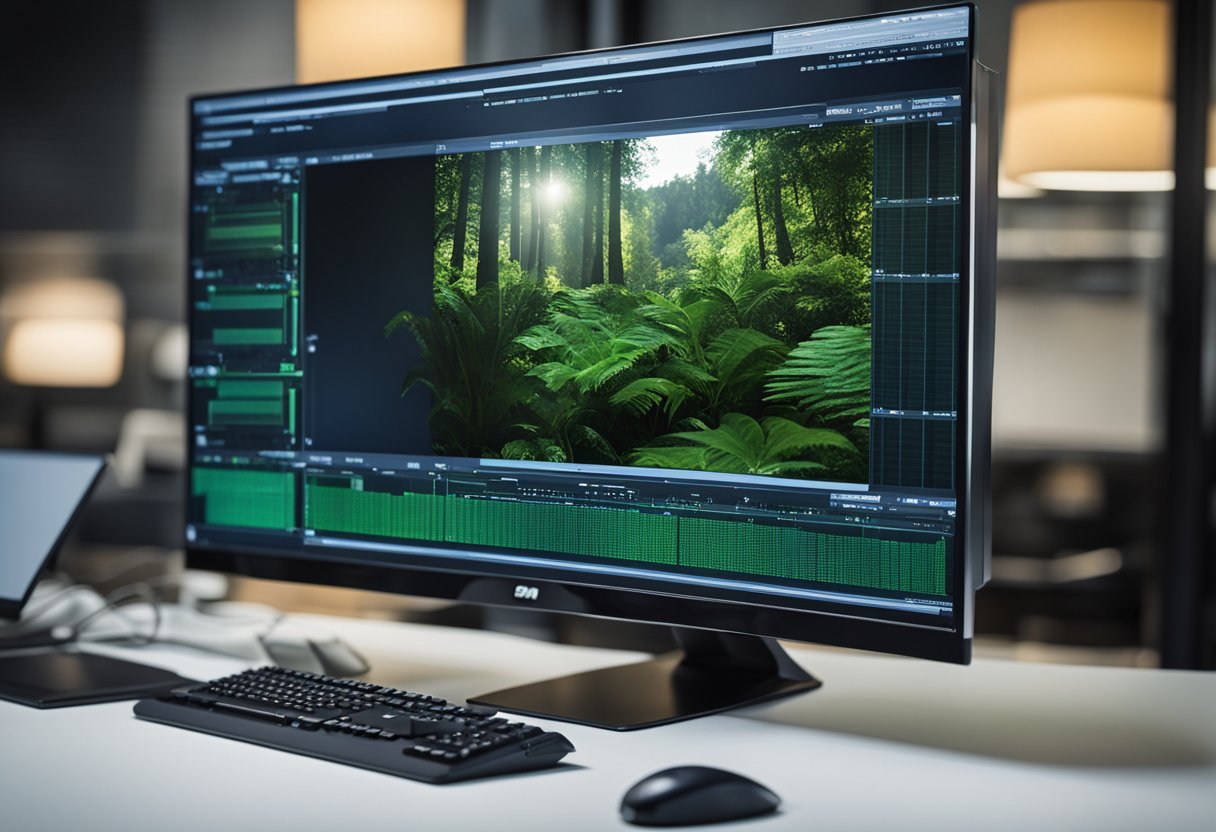The width and height of the screenshot is (1216, 832).
Task: Expand the header bar above the right grid panel
Action: [915, 103]
